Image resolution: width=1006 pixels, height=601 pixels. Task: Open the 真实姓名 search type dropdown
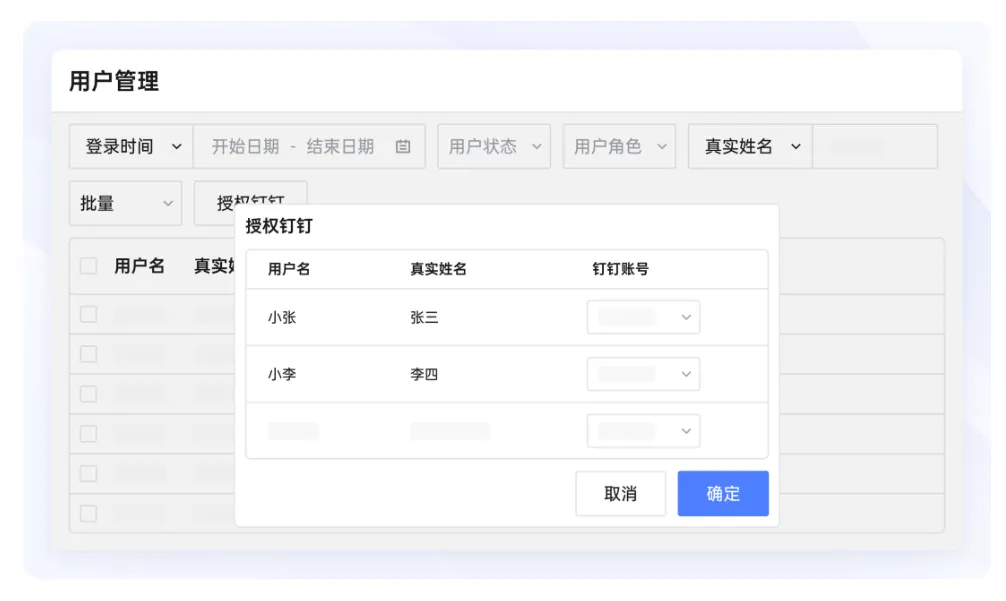click(x=751, y=147)
